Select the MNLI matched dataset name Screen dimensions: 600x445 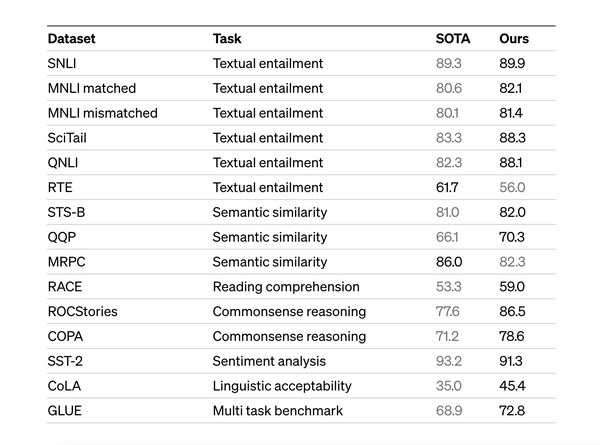[x=91, y=89]
